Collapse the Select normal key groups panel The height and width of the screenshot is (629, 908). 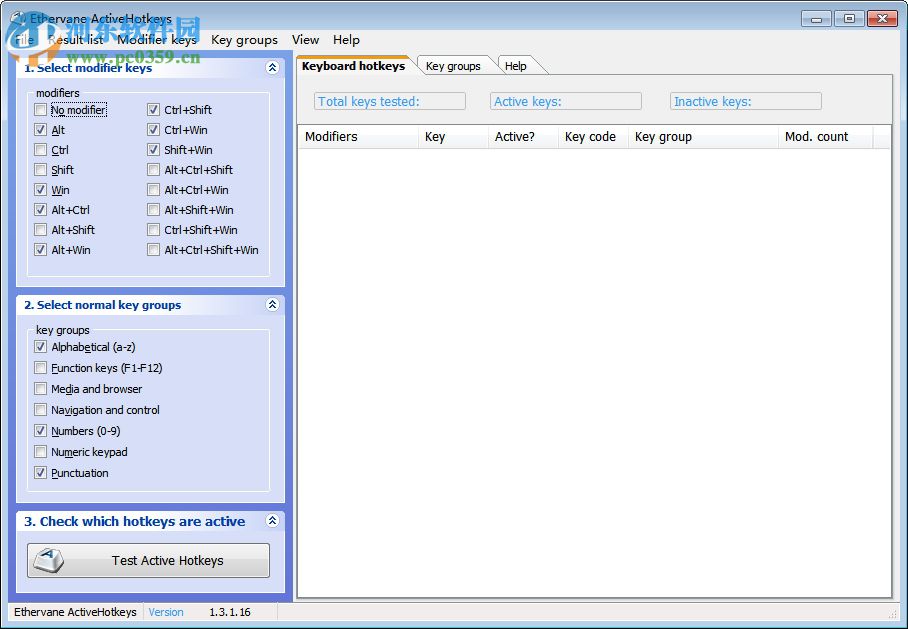tap(272, 305)
